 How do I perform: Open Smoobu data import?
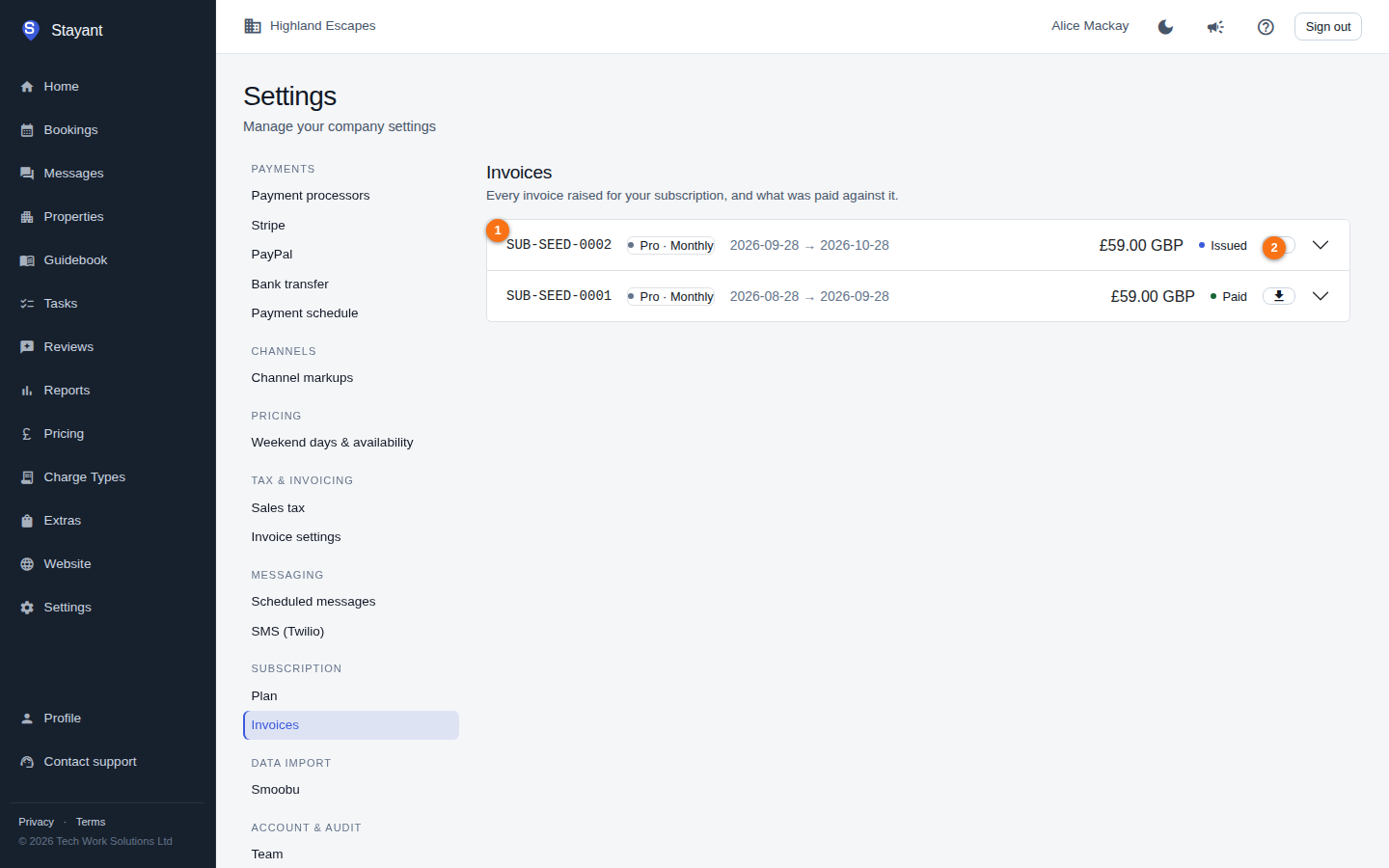pyautogui.click(x=351, y=790)
